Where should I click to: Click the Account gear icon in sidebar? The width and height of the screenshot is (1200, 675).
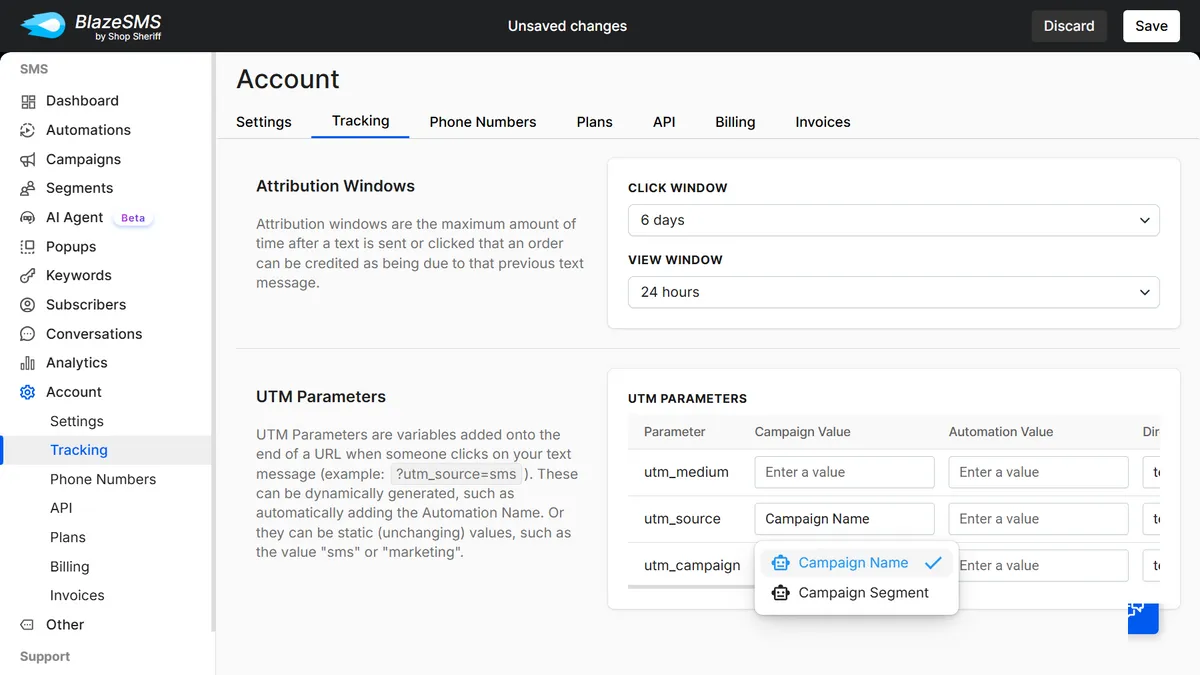(28, 391)
